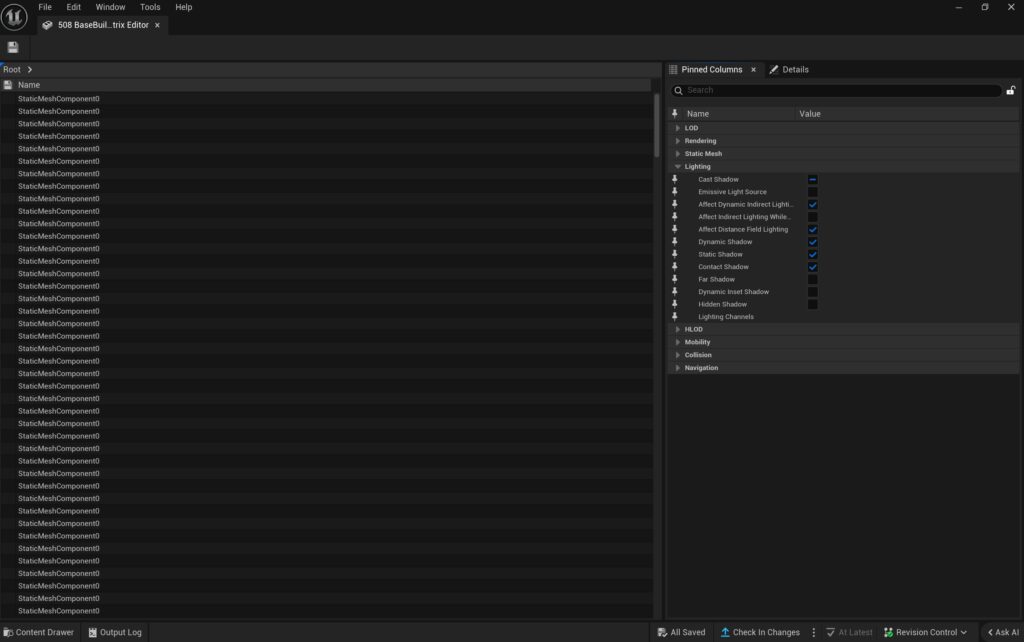Click the pin icon beside Lighting Channels
This screenshot has width=1024, height=642.
coord(675,317)
